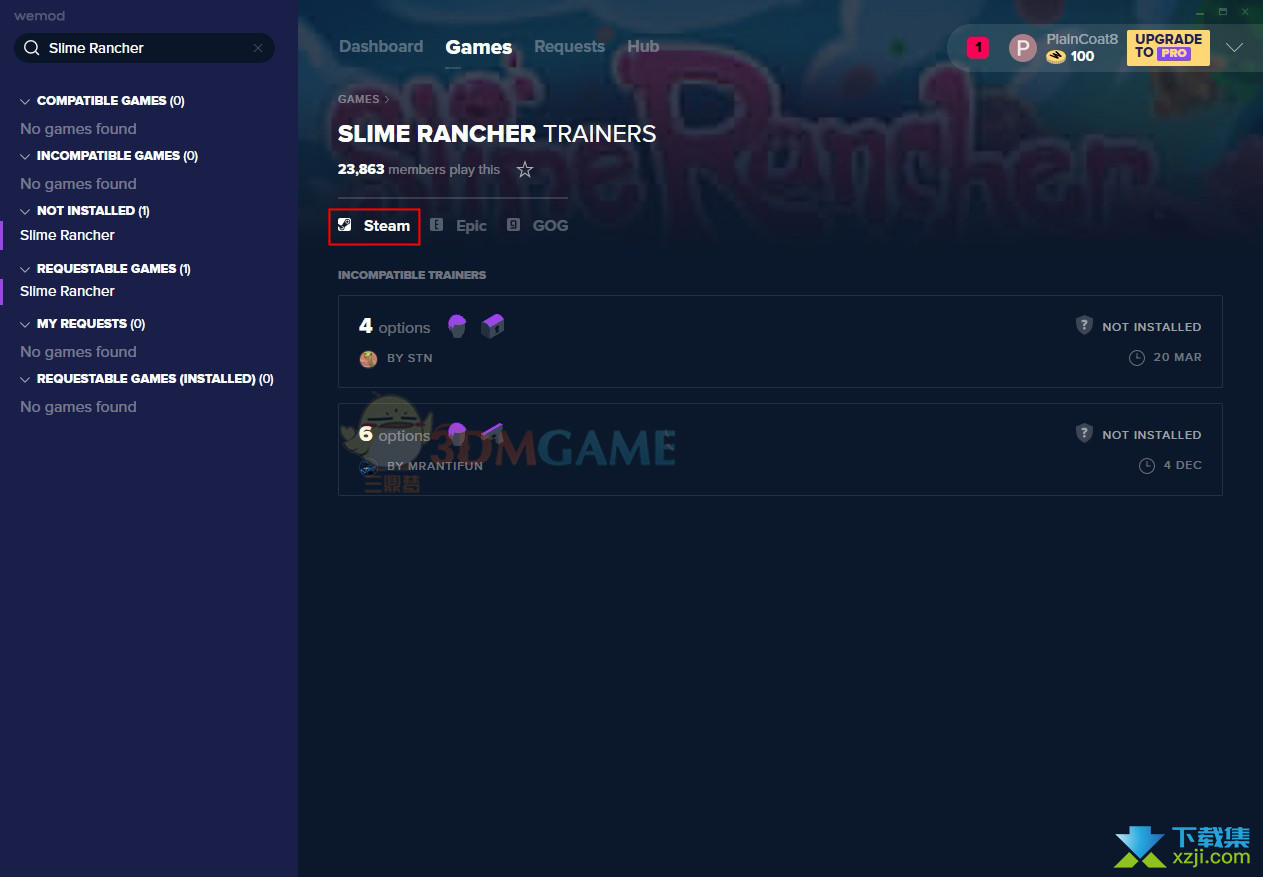Click inventory box icon in STN trainer
Screen dimensions: 1263x877
click(x=492, y=326)
